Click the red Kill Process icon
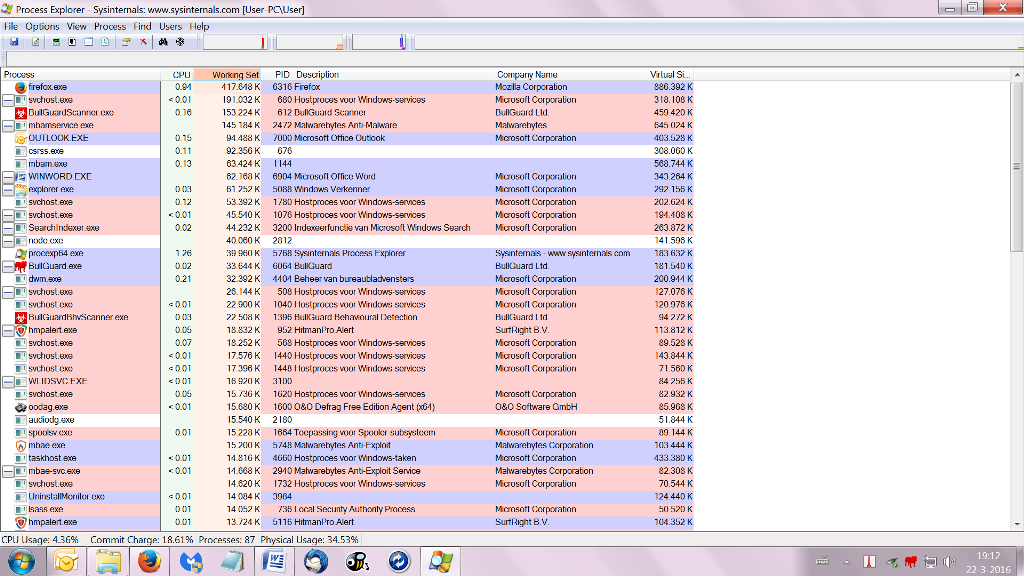1024x576 pixels. click(x=143, y=42)
